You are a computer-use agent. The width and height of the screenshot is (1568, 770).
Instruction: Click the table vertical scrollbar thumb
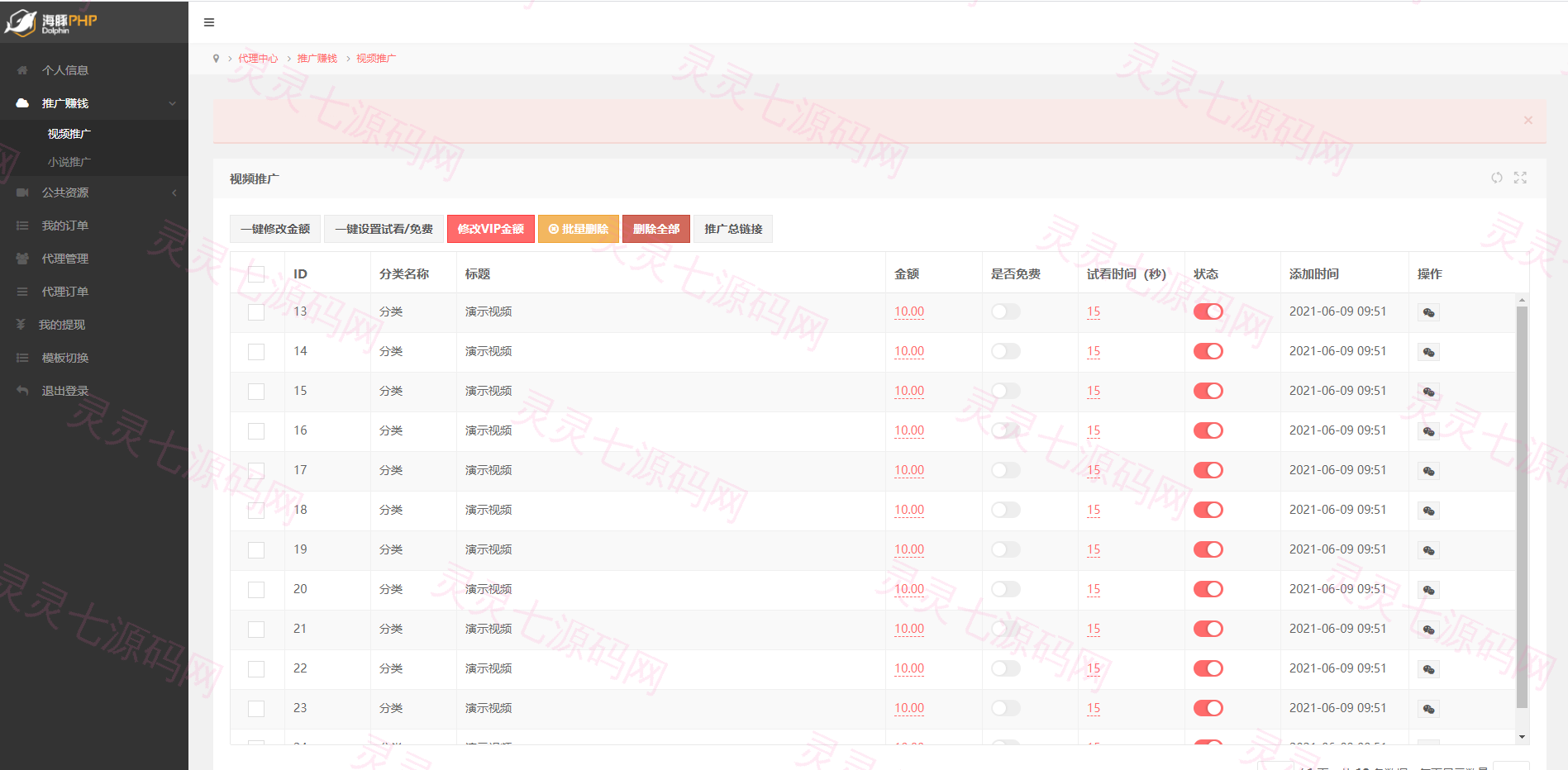[1522, 506]
